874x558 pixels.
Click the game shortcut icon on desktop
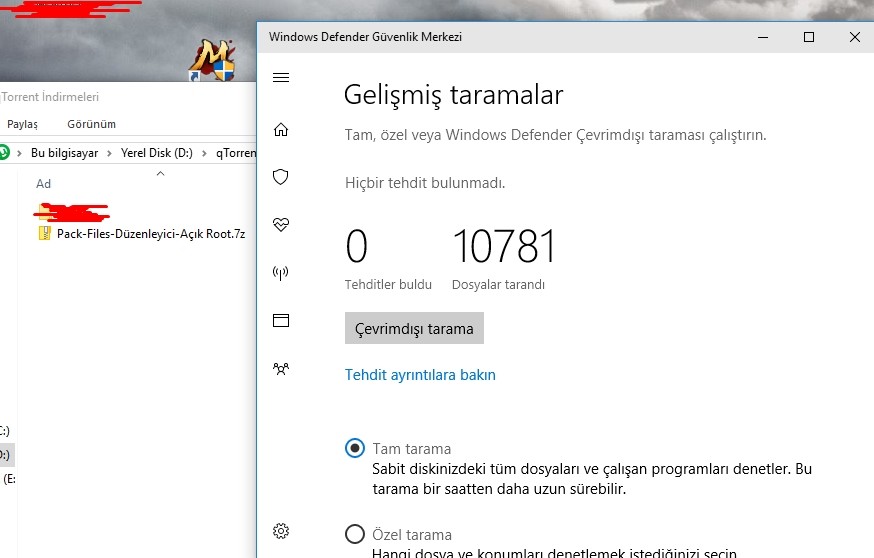[x=211, y=60]
